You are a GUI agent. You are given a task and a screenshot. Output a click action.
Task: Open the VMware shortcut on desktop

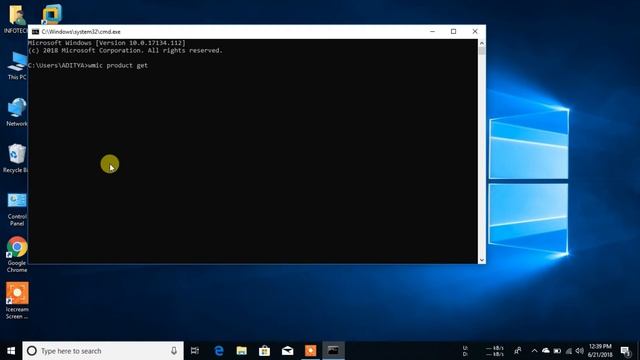(52, 14)
